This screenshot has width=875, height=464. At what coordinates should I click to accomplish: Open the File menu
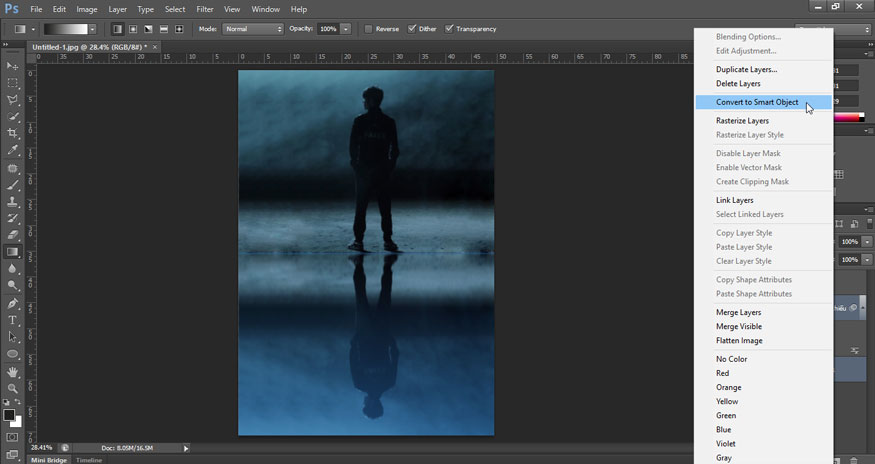click(x=36, y=9)
